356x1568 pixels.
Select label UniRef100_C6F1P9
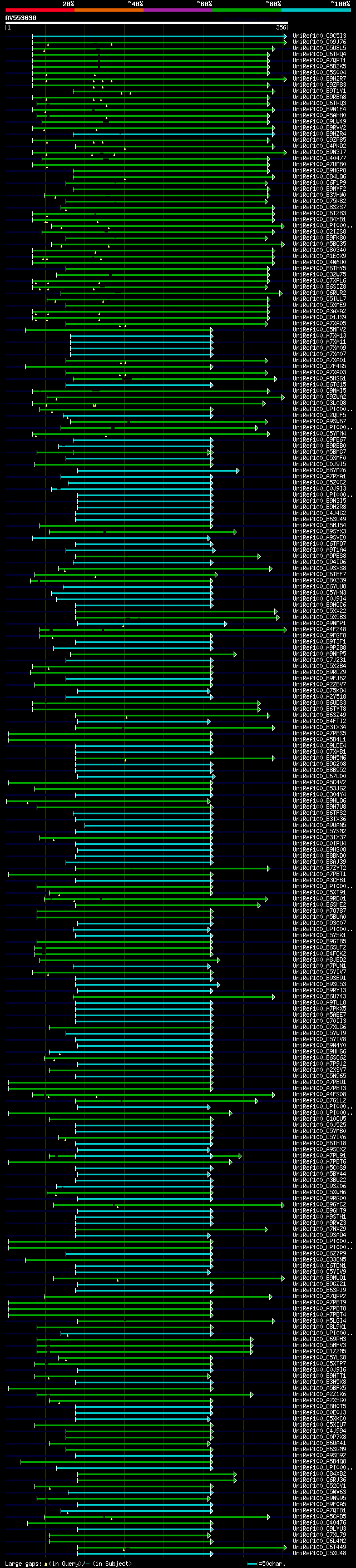(319, 182)
